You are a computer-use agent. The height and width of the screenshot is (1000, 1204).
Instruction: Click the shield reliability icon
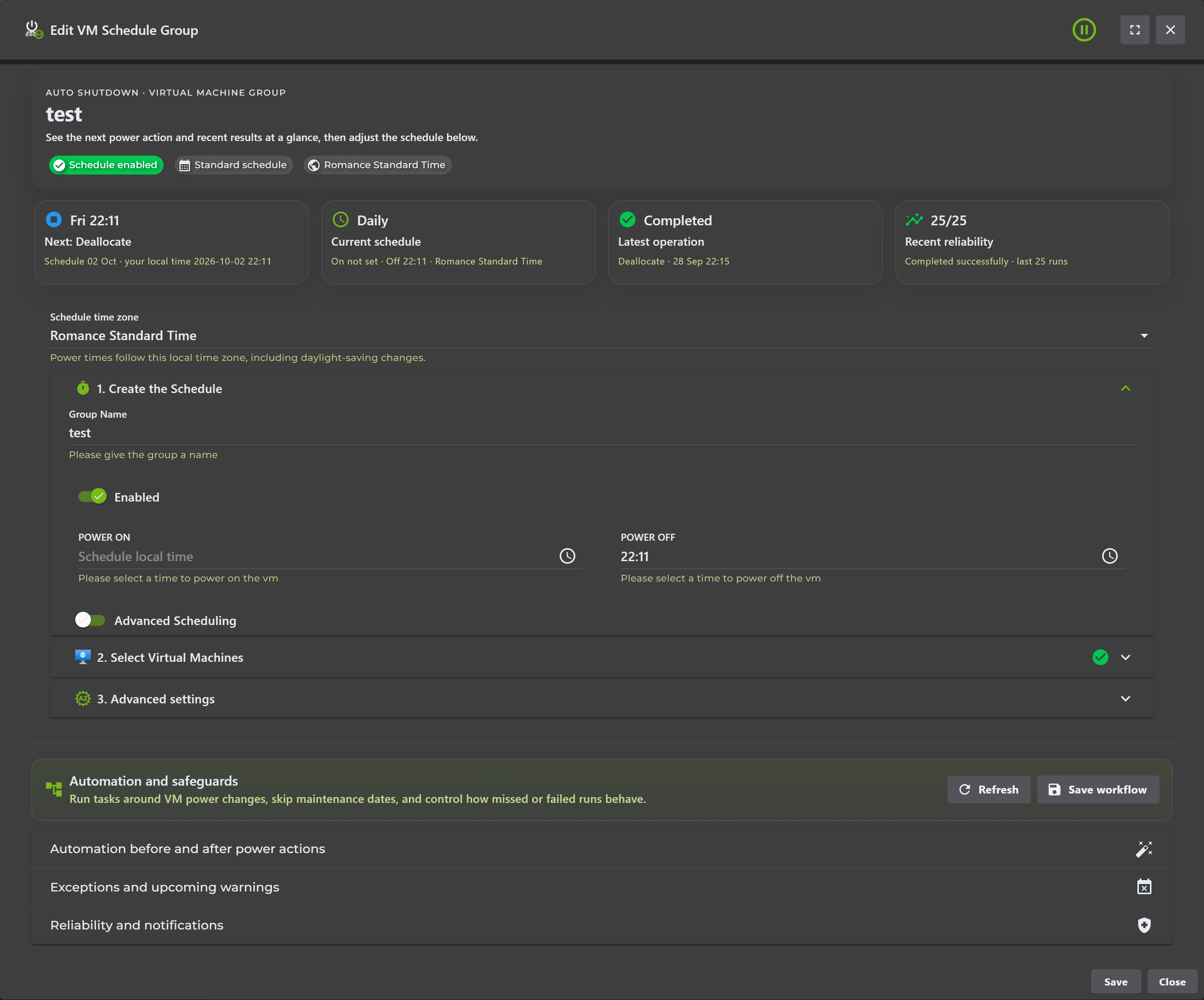(1144, 926)
